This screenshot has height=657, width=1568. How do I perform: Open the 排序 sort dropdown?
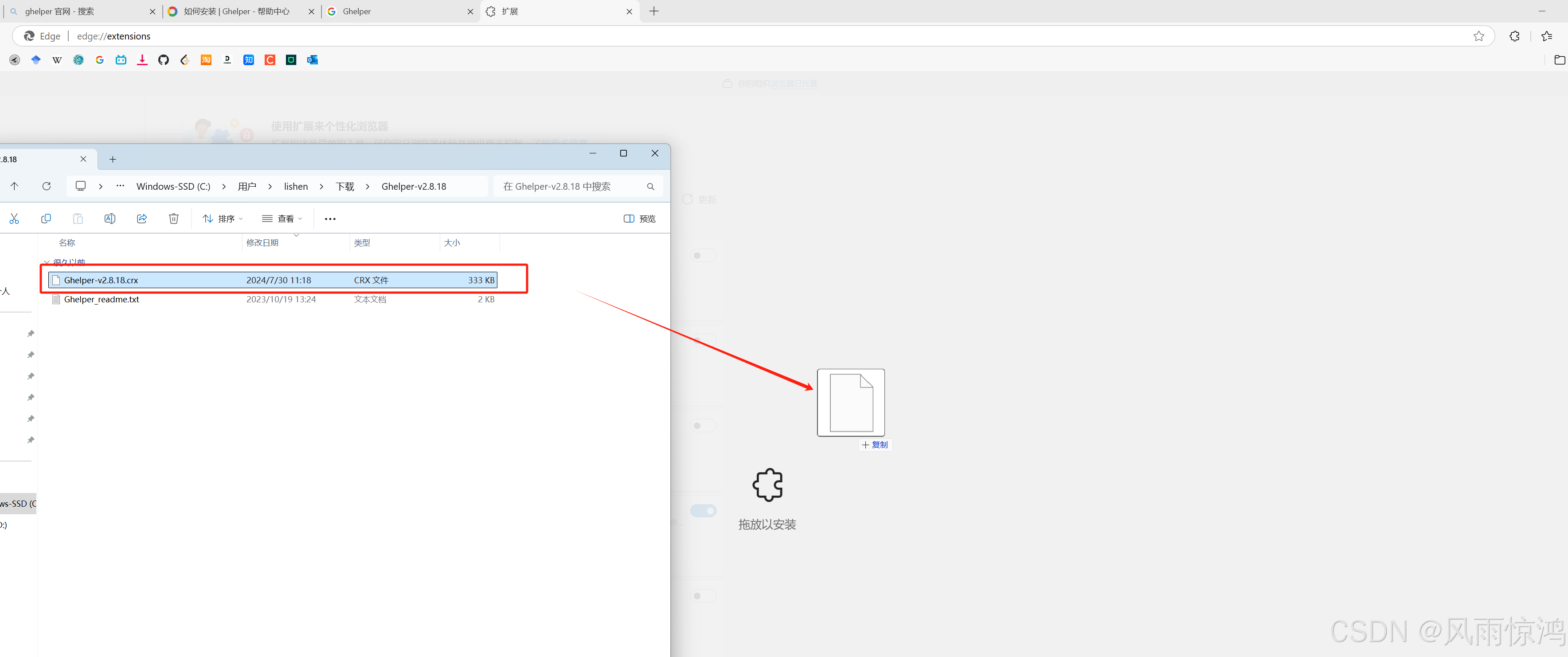(222, 219)
